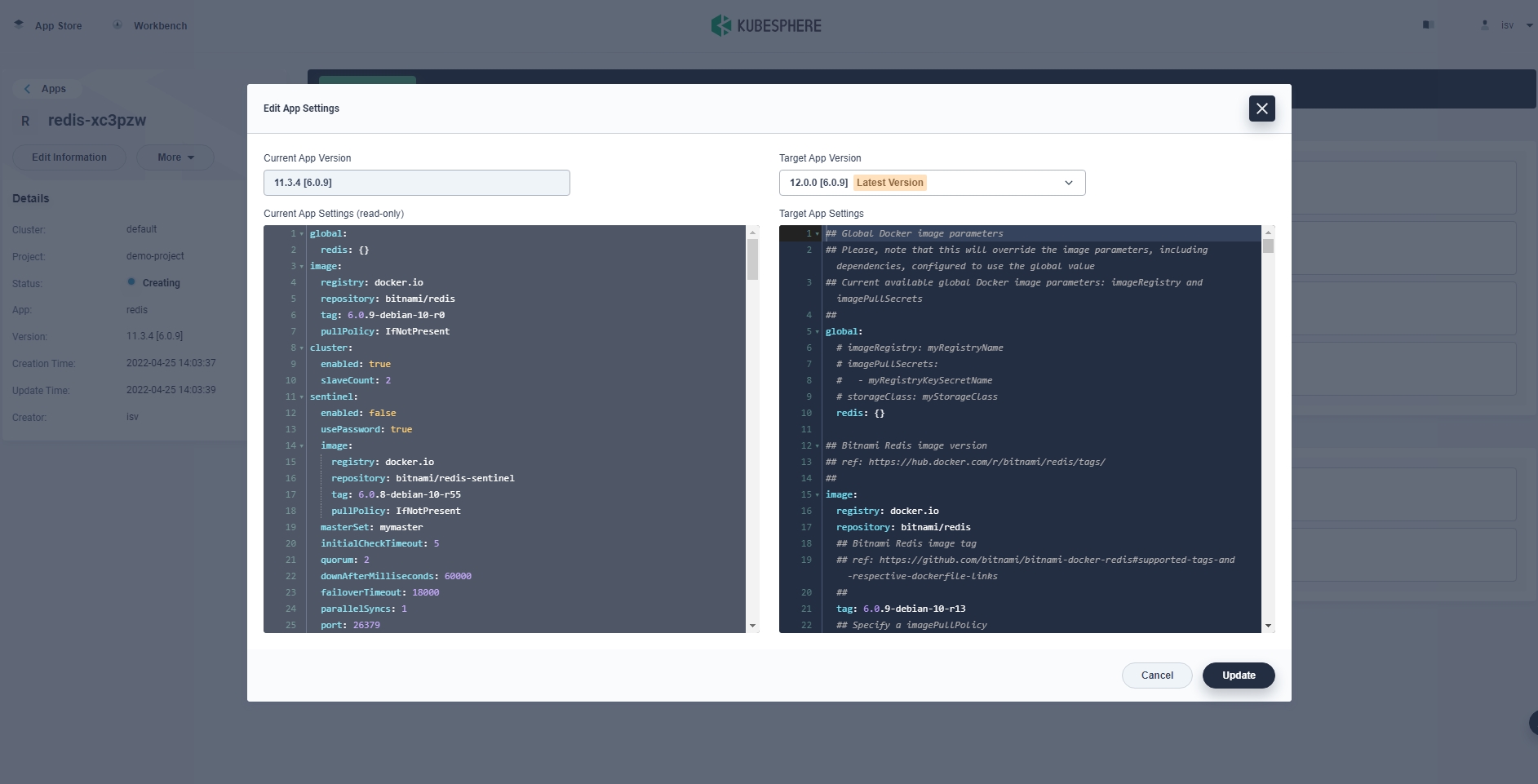Click the KubeSphere logo
1538x784 pixels.
(x=766, y=26)
